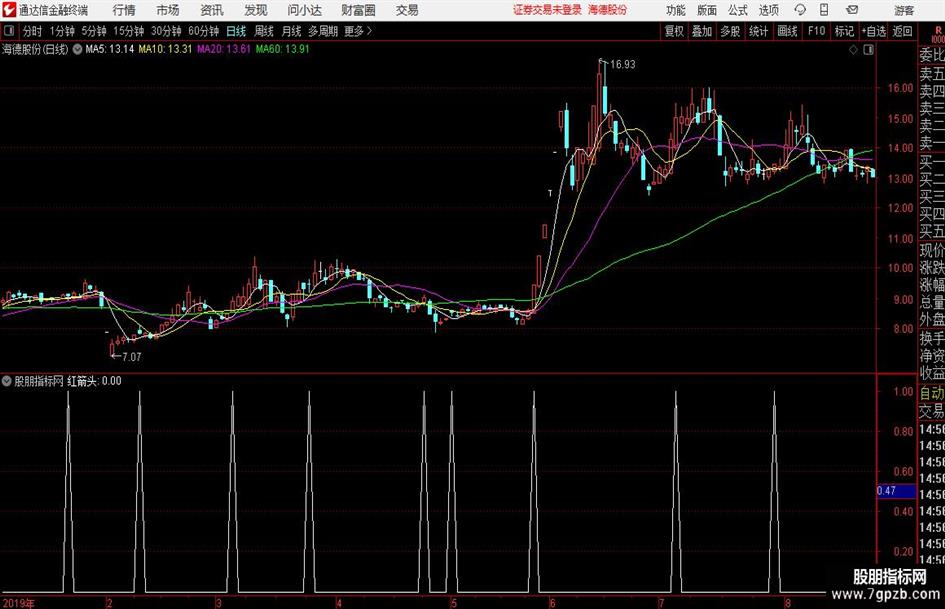Click the 证券交易未登录 login link
945x609 pixels.
(x=547, y=10)
